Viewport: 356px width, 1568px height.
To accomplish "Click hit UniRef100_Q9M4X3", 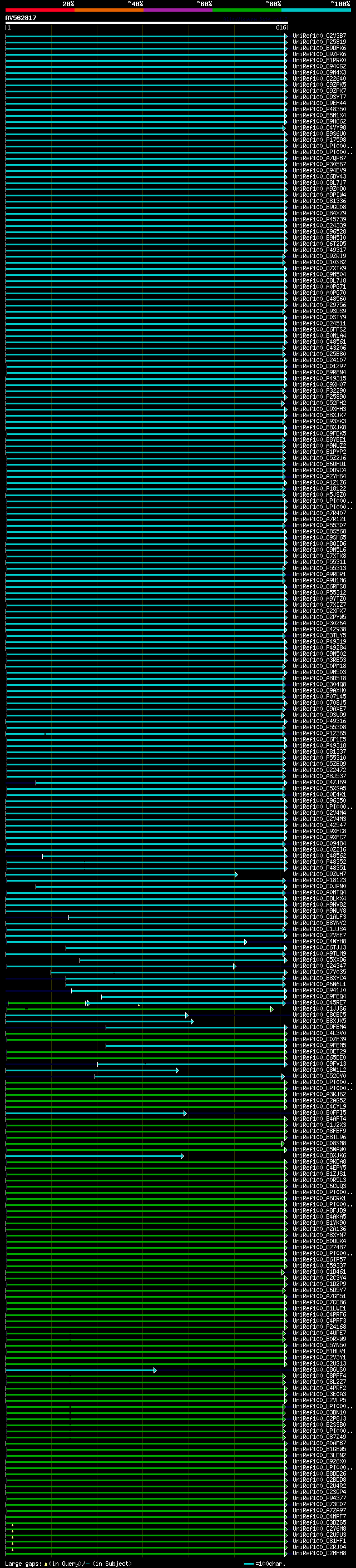I will point(319,72).
